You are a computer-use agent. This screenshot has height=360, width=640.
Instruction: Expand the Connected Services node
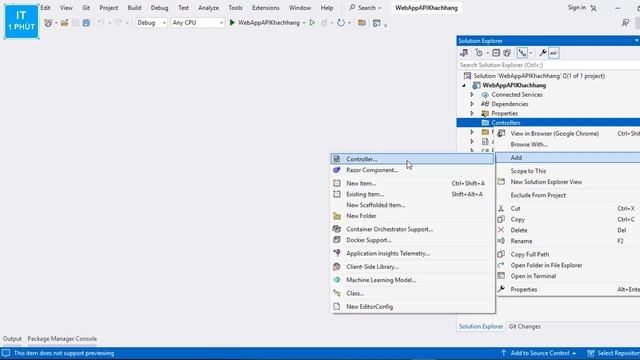472,95
